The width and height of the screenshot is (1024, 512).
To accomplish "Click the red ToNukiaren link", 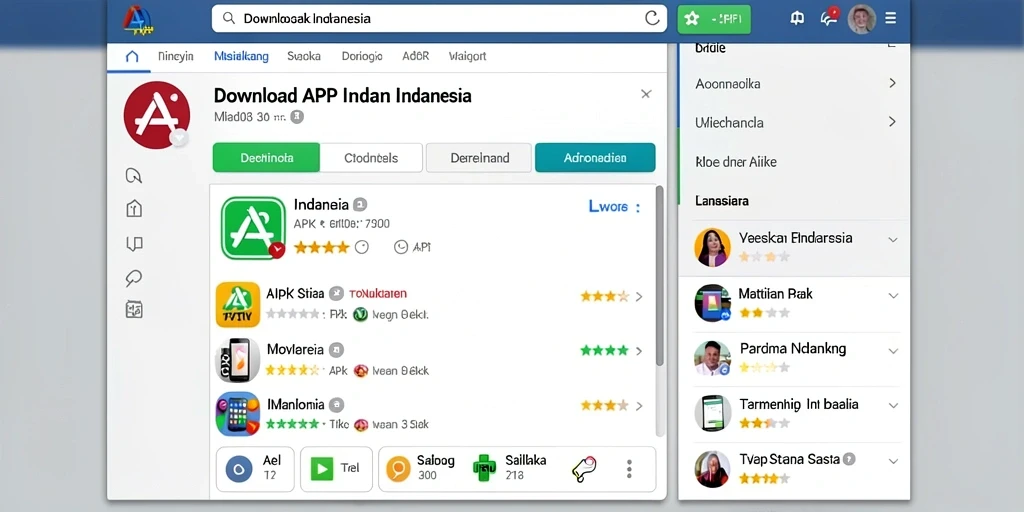I will pos(378,294).
